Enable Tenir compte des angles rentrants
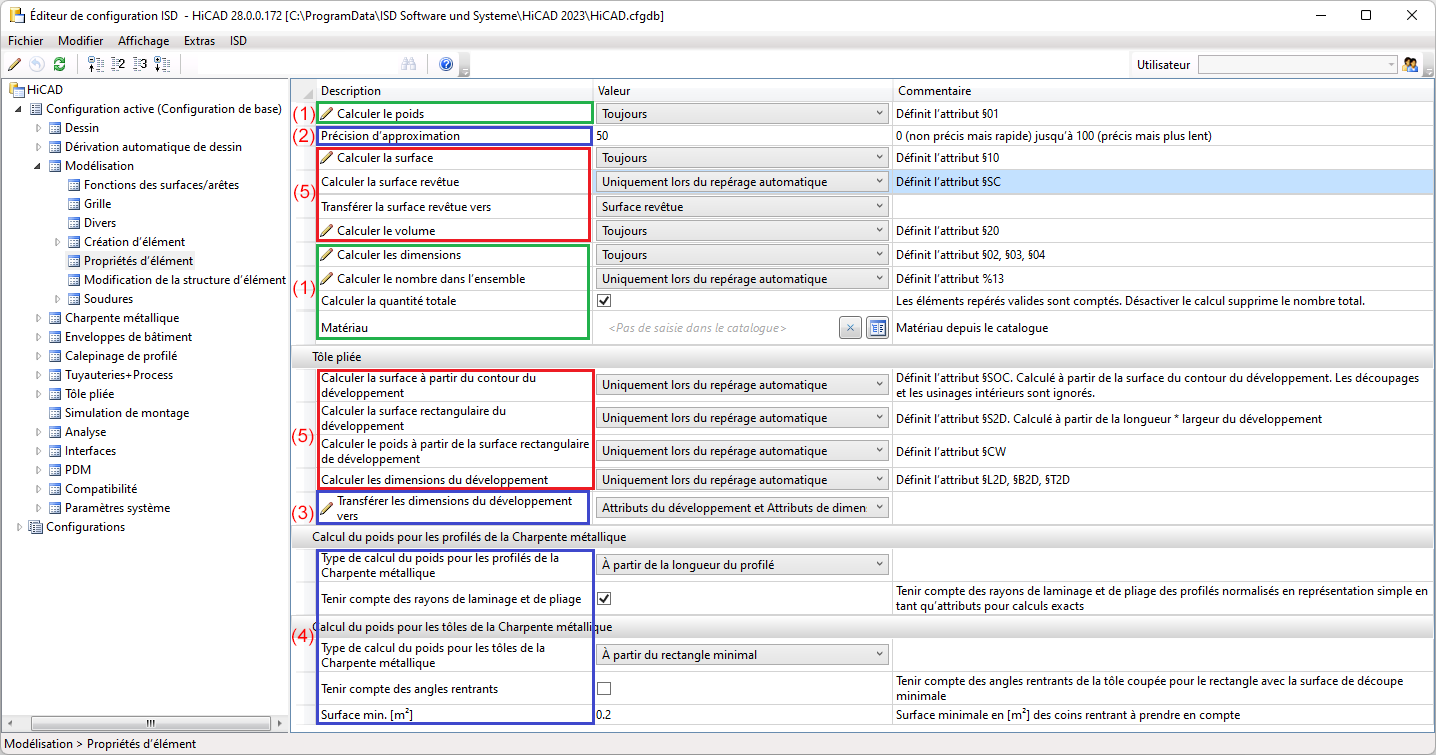 (x=604, y=688)
